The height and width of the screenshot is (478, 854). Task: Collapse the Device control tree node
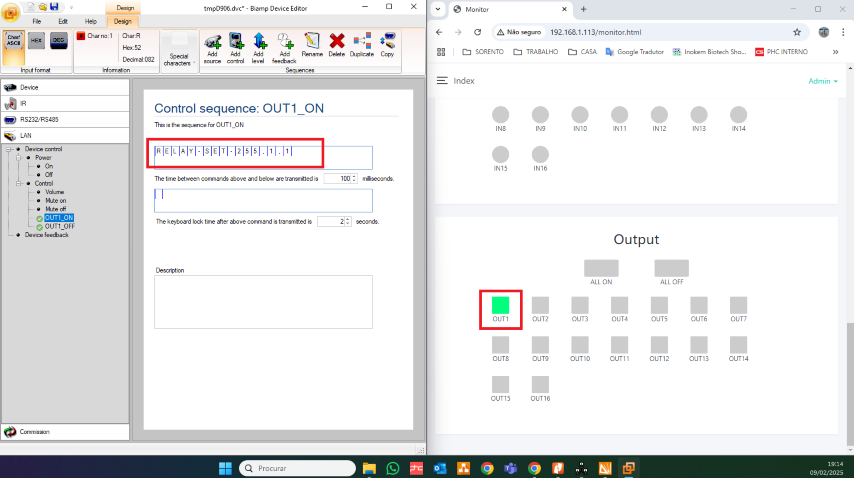[x=8, y=149]
